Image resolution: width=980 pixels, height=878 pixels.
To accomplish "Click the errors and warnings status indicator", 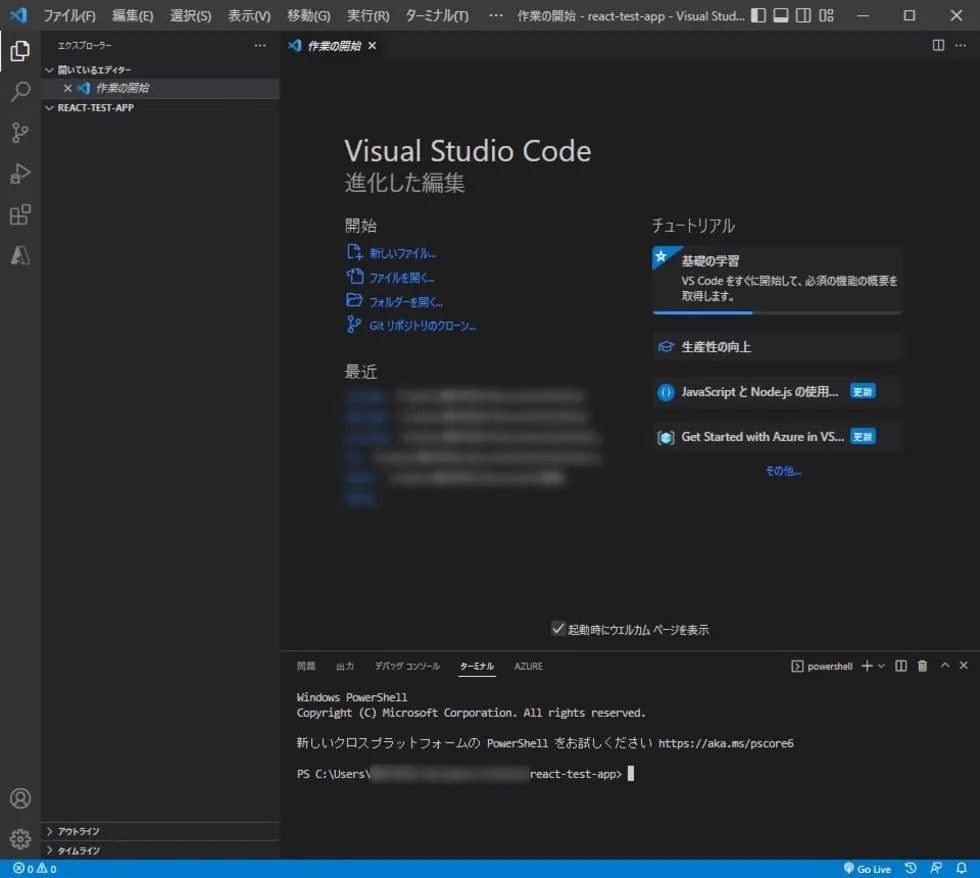I will click(x=35, y=869).
